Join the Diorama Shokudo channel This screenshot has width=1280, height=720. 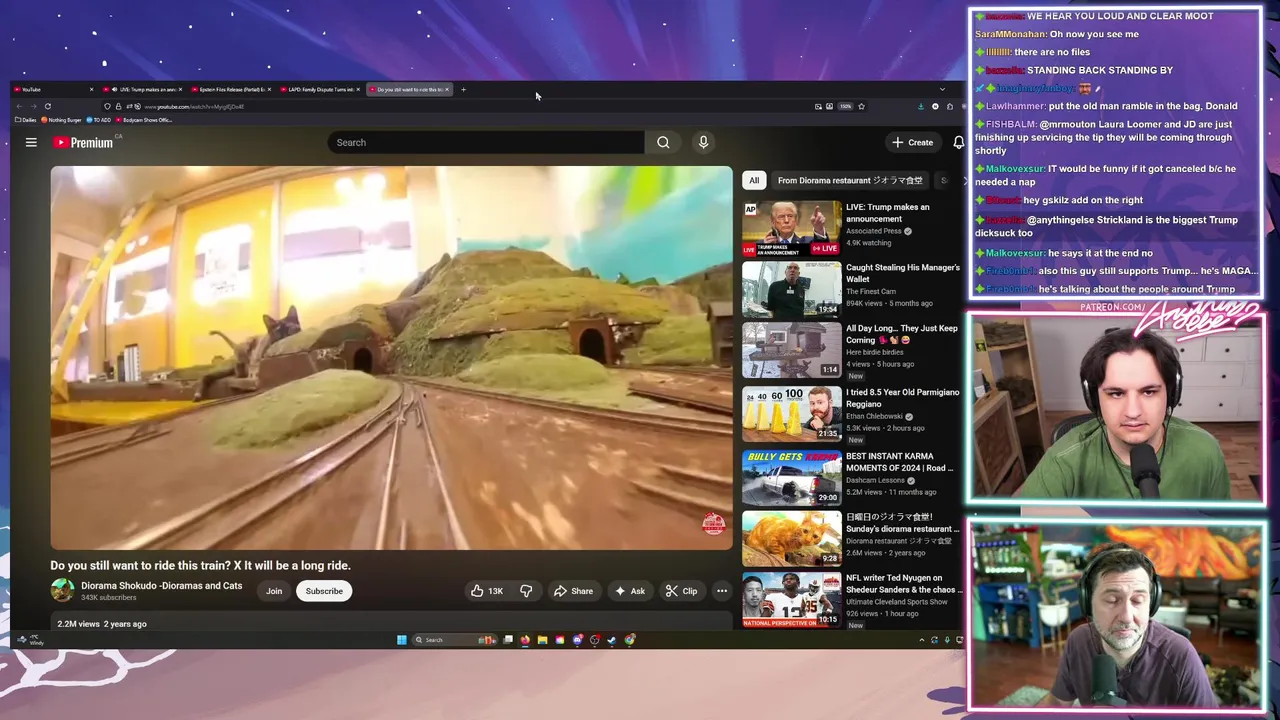pos(274,591)
